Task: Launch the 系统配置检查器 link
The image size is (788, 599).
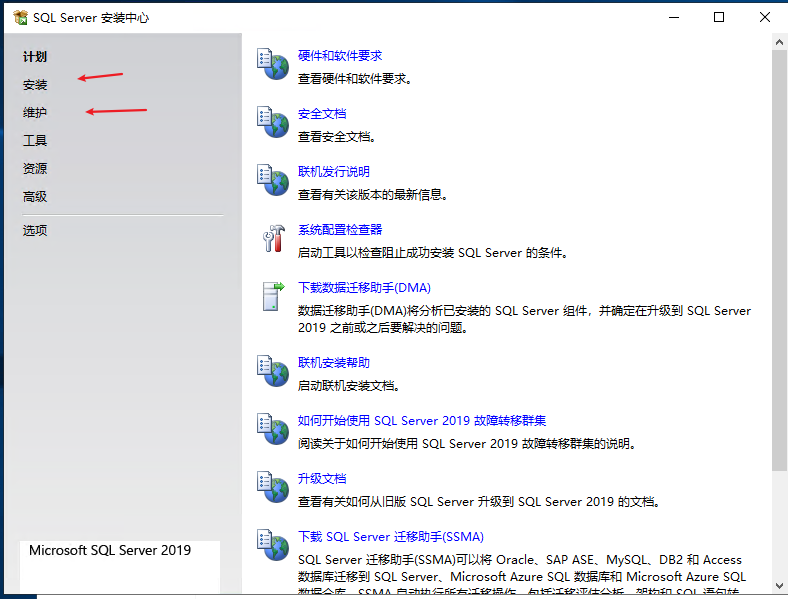Action: [340, 230]
